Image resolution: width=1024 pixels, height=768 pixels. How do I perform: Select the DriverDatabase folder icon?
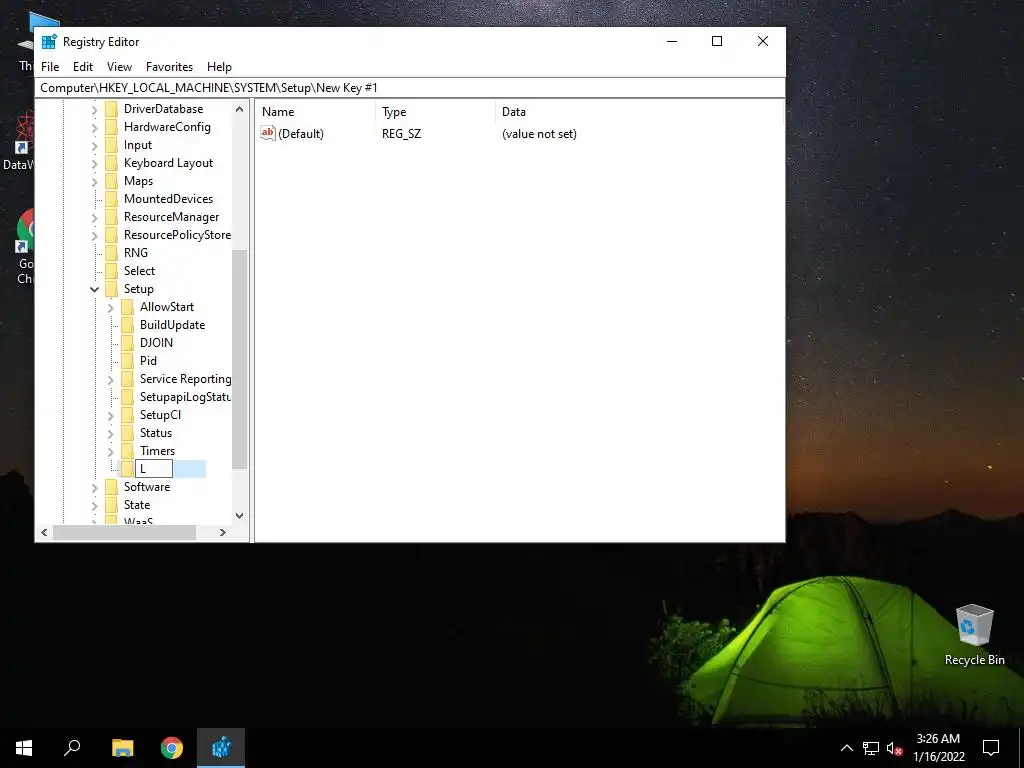(112, 108)
